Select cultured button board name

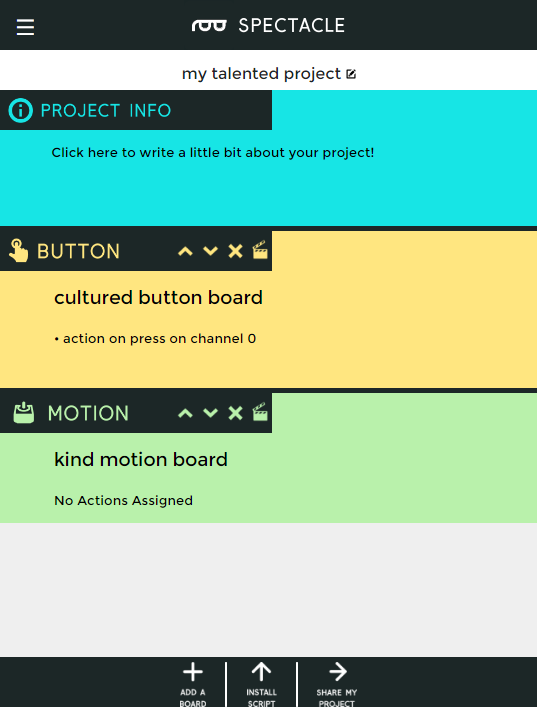[158, 298]
